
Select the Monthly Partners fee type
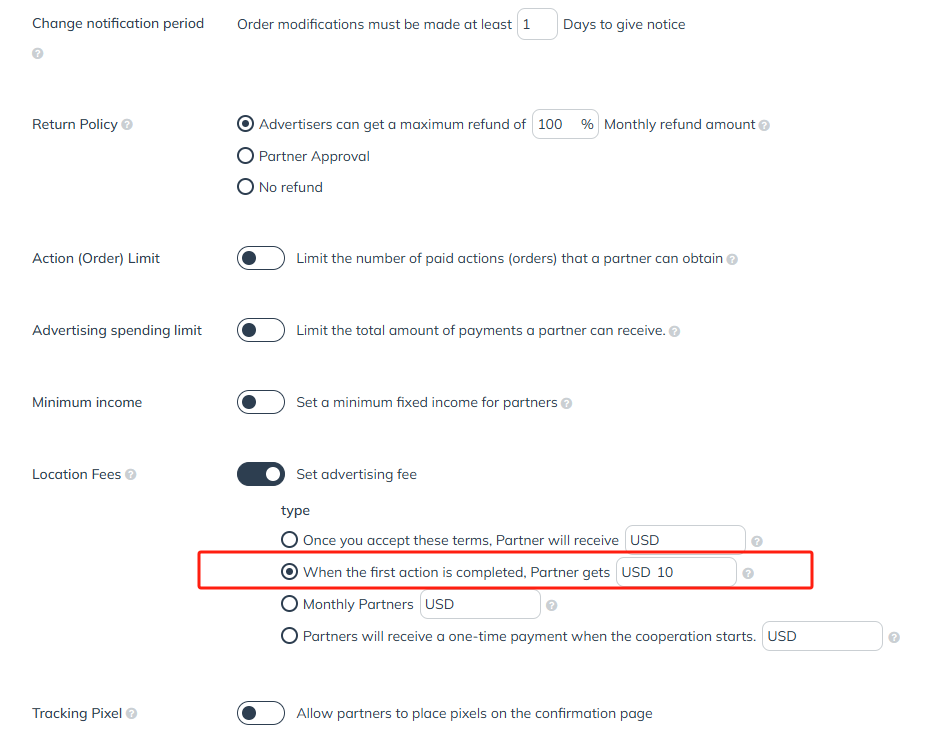(289, 604)
